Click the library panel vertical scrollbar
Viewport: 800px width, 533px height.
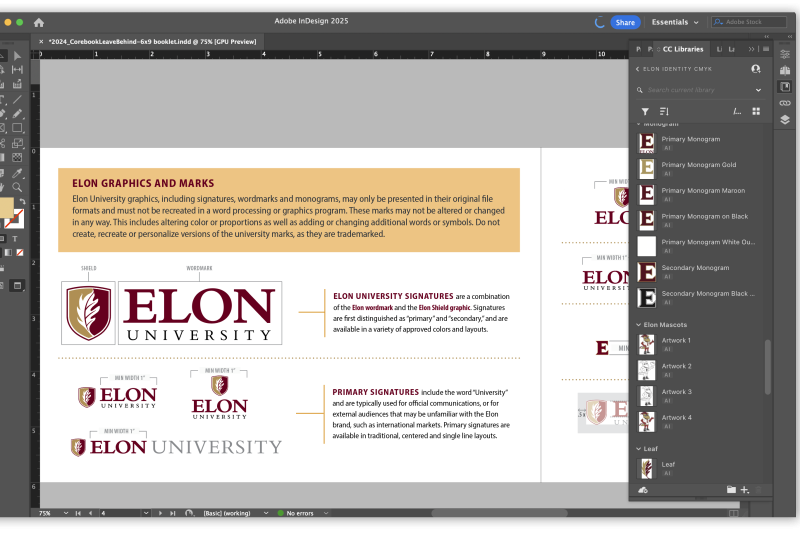point(767,367)
